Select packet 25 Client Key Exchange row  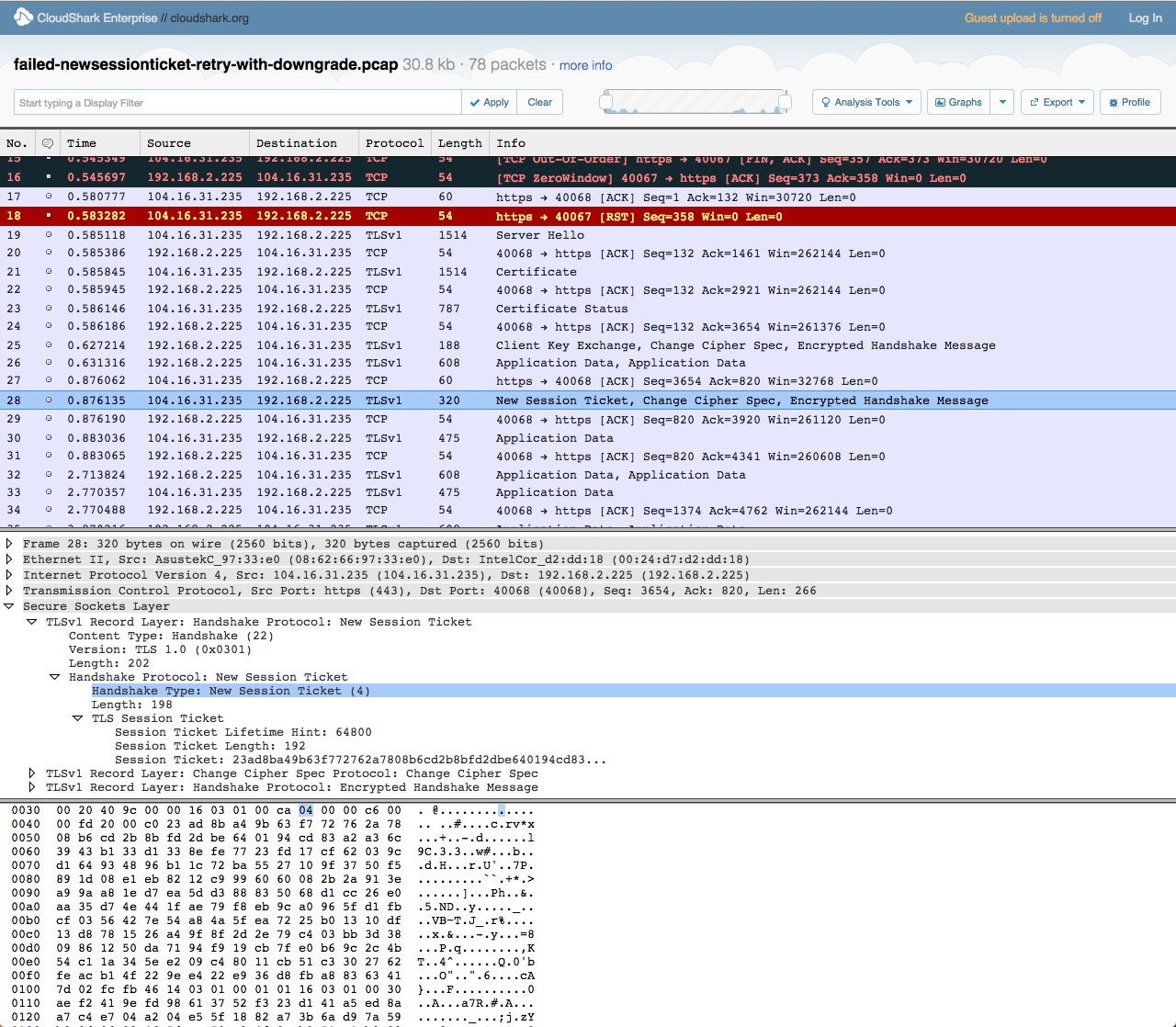(588, 345)
